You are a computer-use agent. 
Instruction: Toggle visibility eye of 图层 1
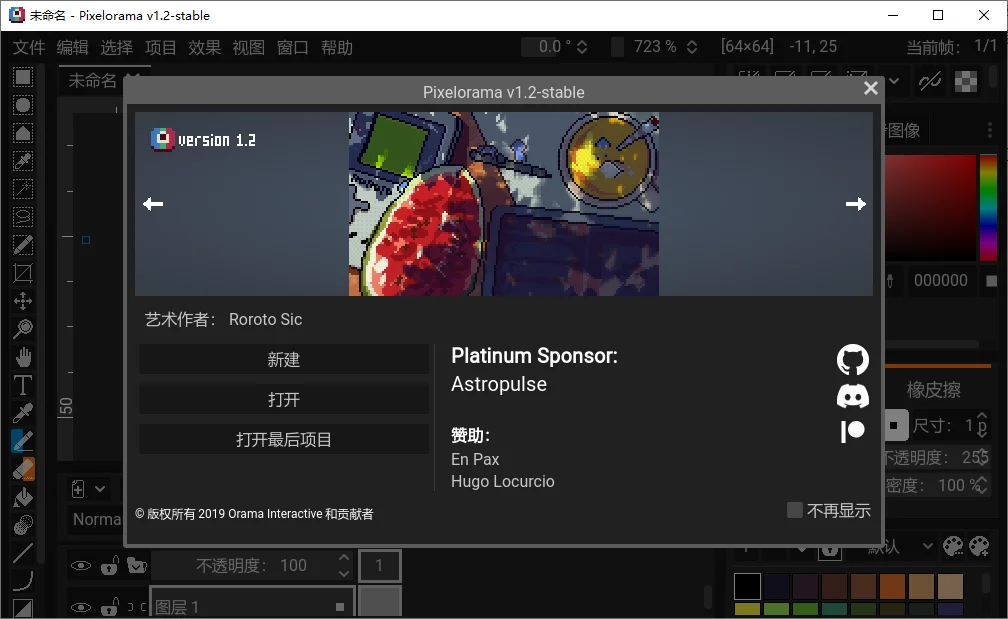[80, 607]
